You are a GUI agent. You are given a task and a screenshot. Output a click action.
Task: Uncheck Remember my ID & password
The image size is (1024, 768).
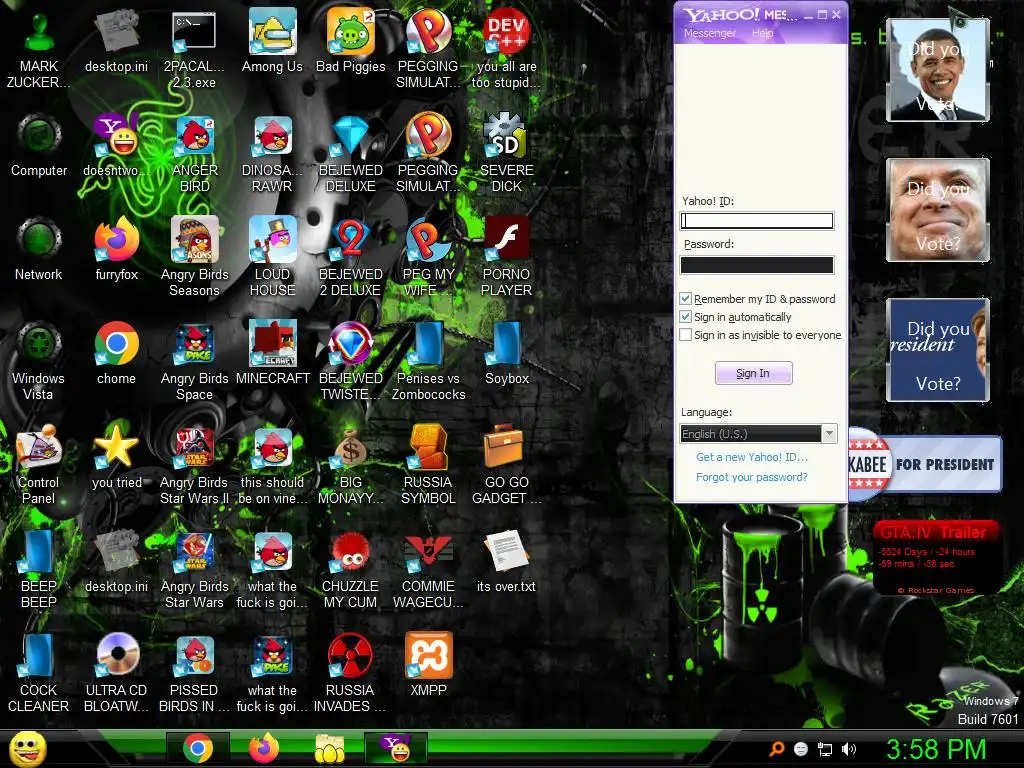[685, 298]
